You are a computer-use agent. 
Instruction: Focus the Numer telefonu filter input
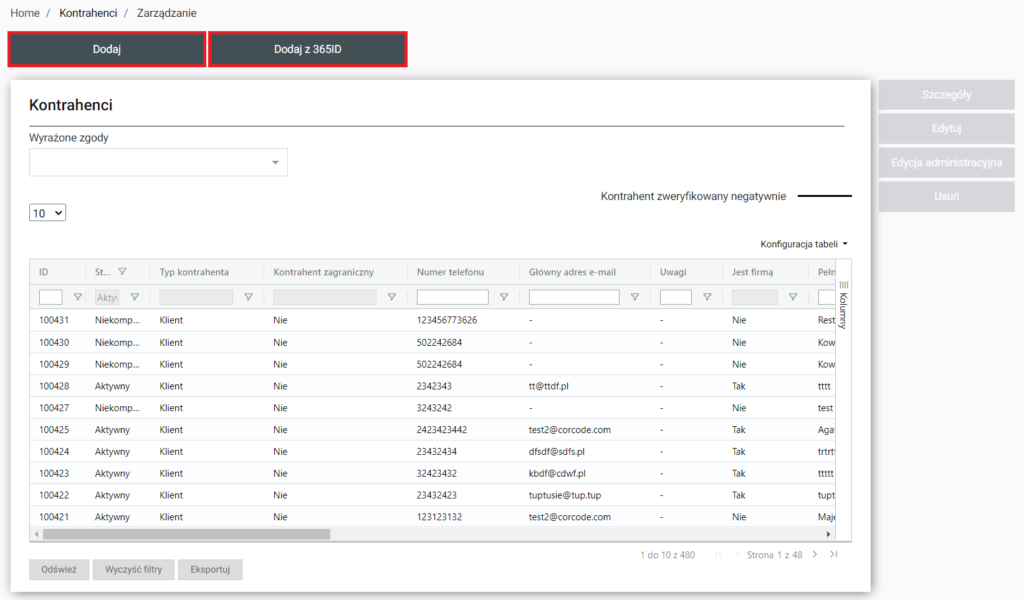(x=452, y=297)
